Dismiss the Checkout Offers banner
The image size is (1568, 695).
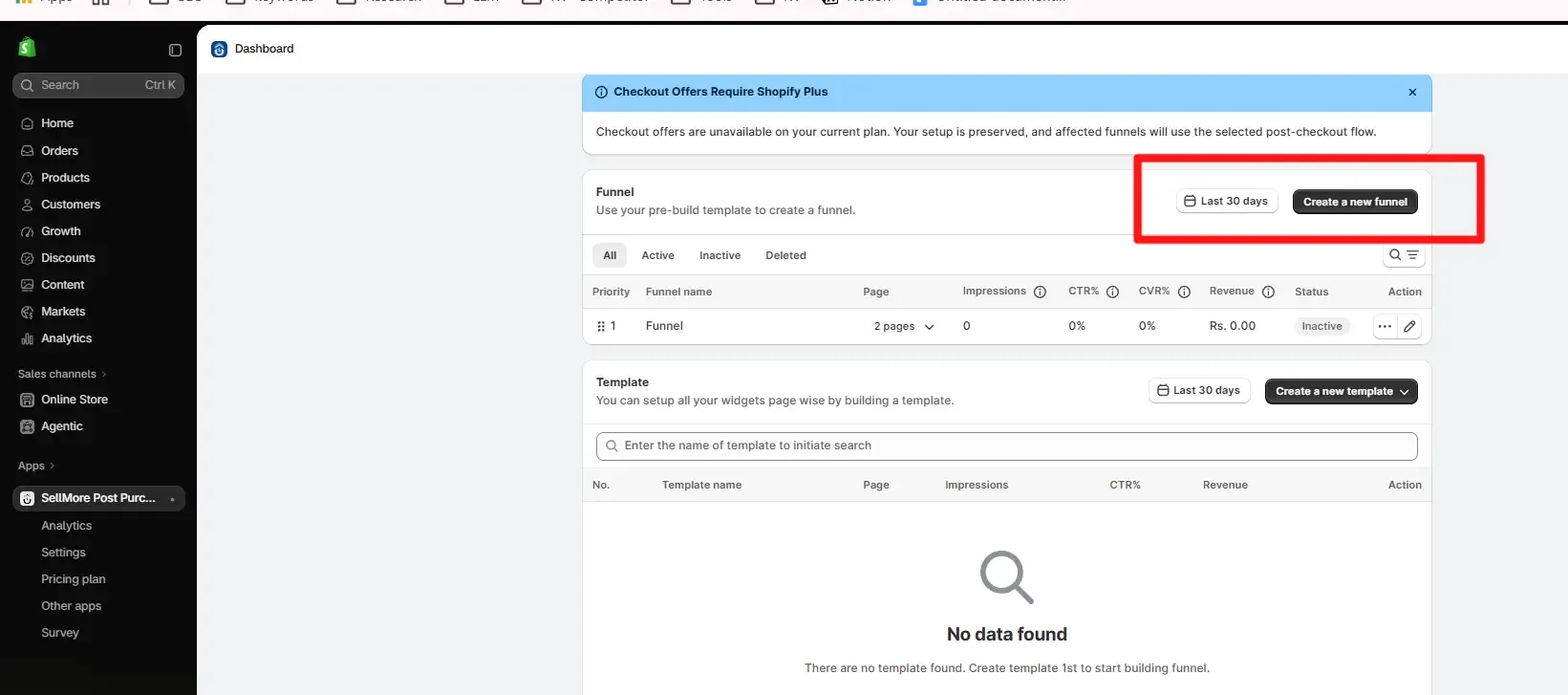point(1412,93)
